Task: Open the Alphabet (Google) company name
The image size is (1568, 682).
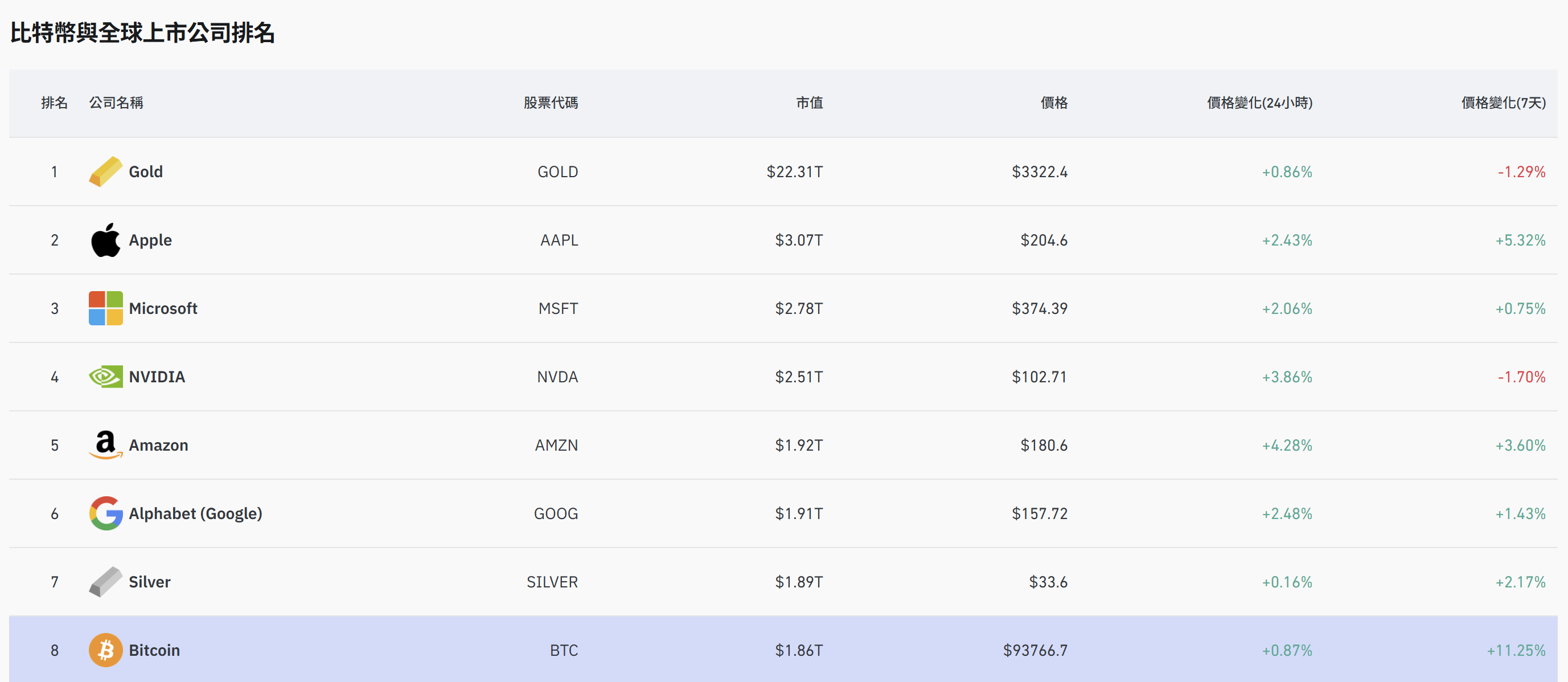Action: click(x=195, y=514)
